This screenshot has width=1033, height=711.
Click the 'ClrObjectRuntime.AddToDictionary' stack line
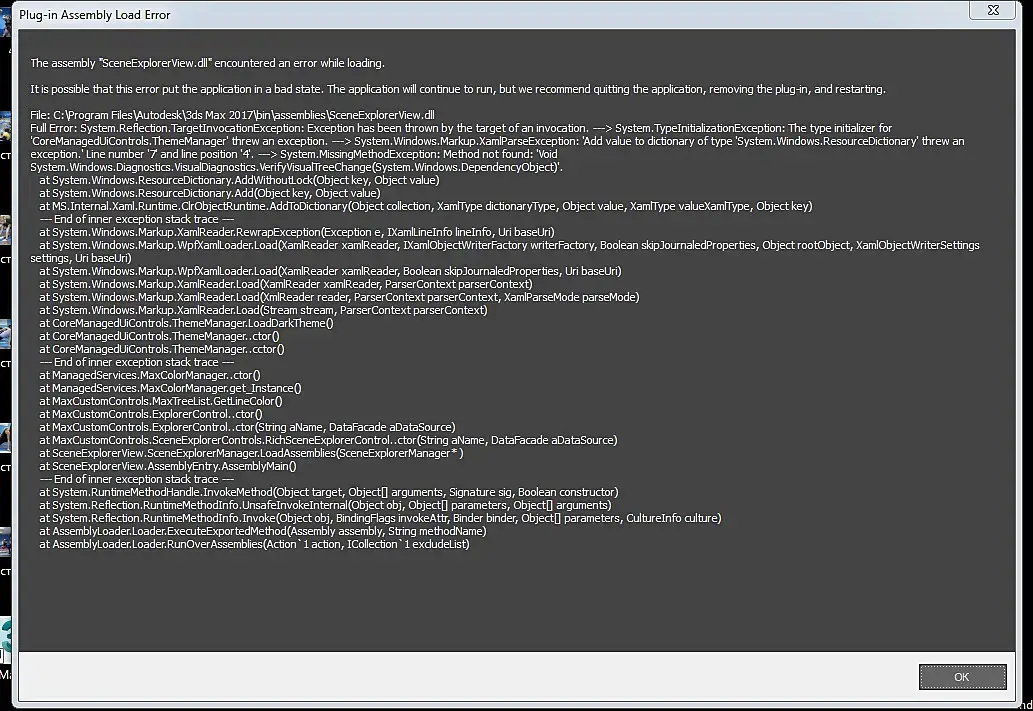click(426, 206)
